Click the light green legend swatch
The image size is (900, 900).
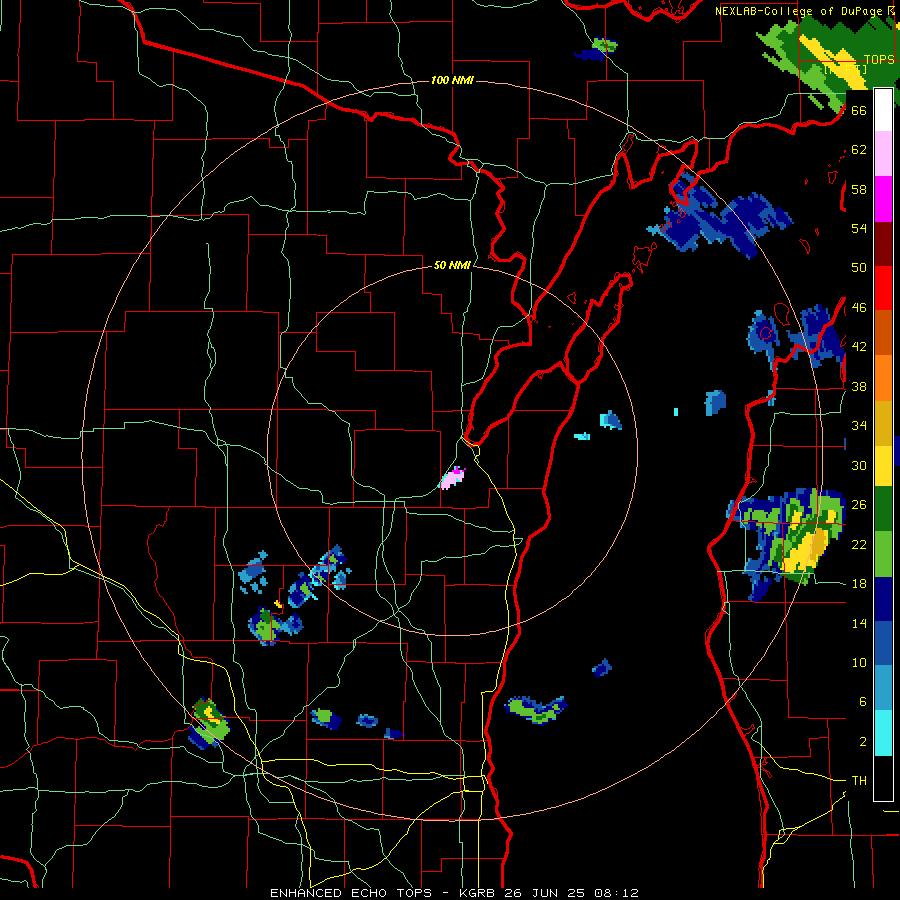coord(883,554)
